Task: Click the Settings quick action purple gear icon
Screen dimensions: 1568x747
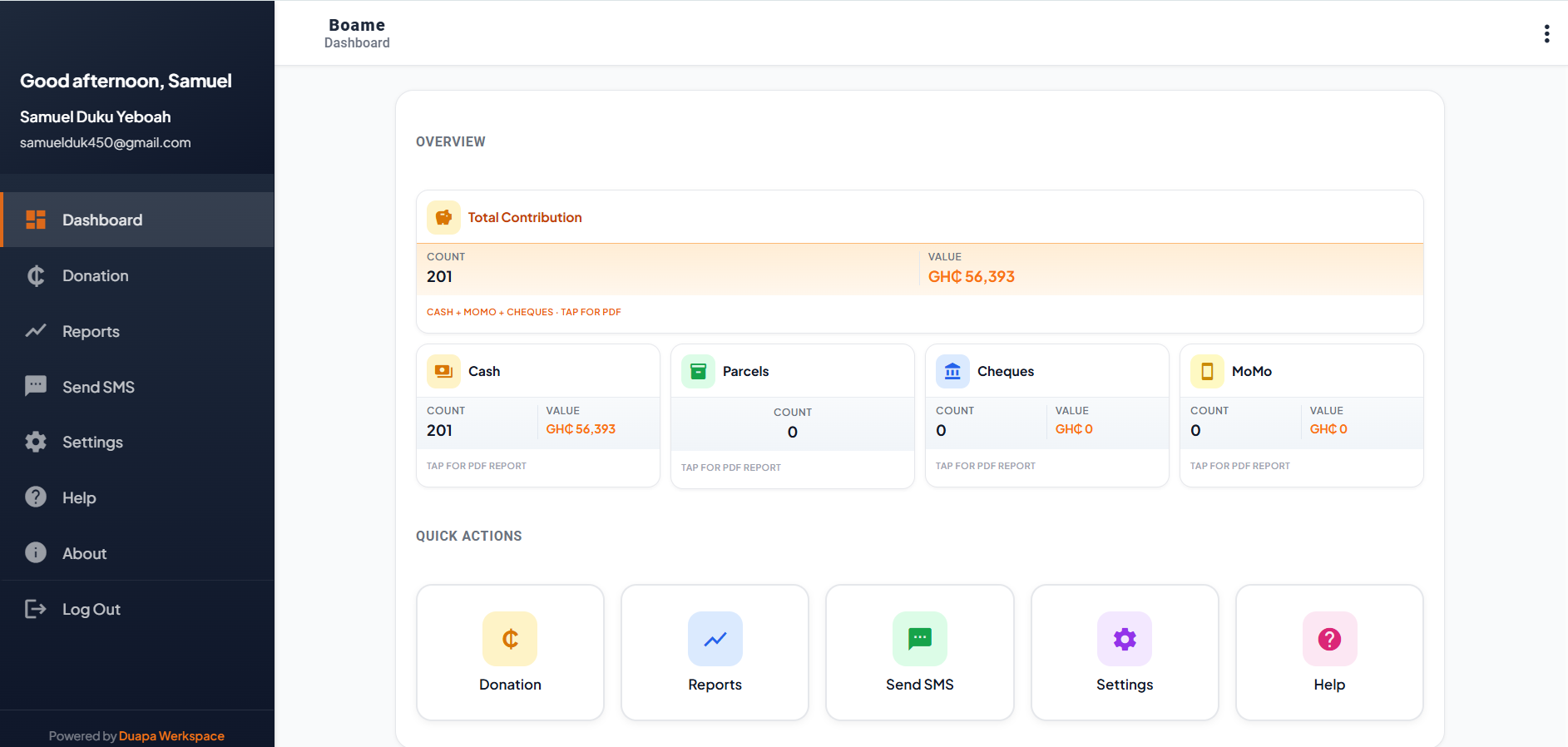Action: (1124, 639)
